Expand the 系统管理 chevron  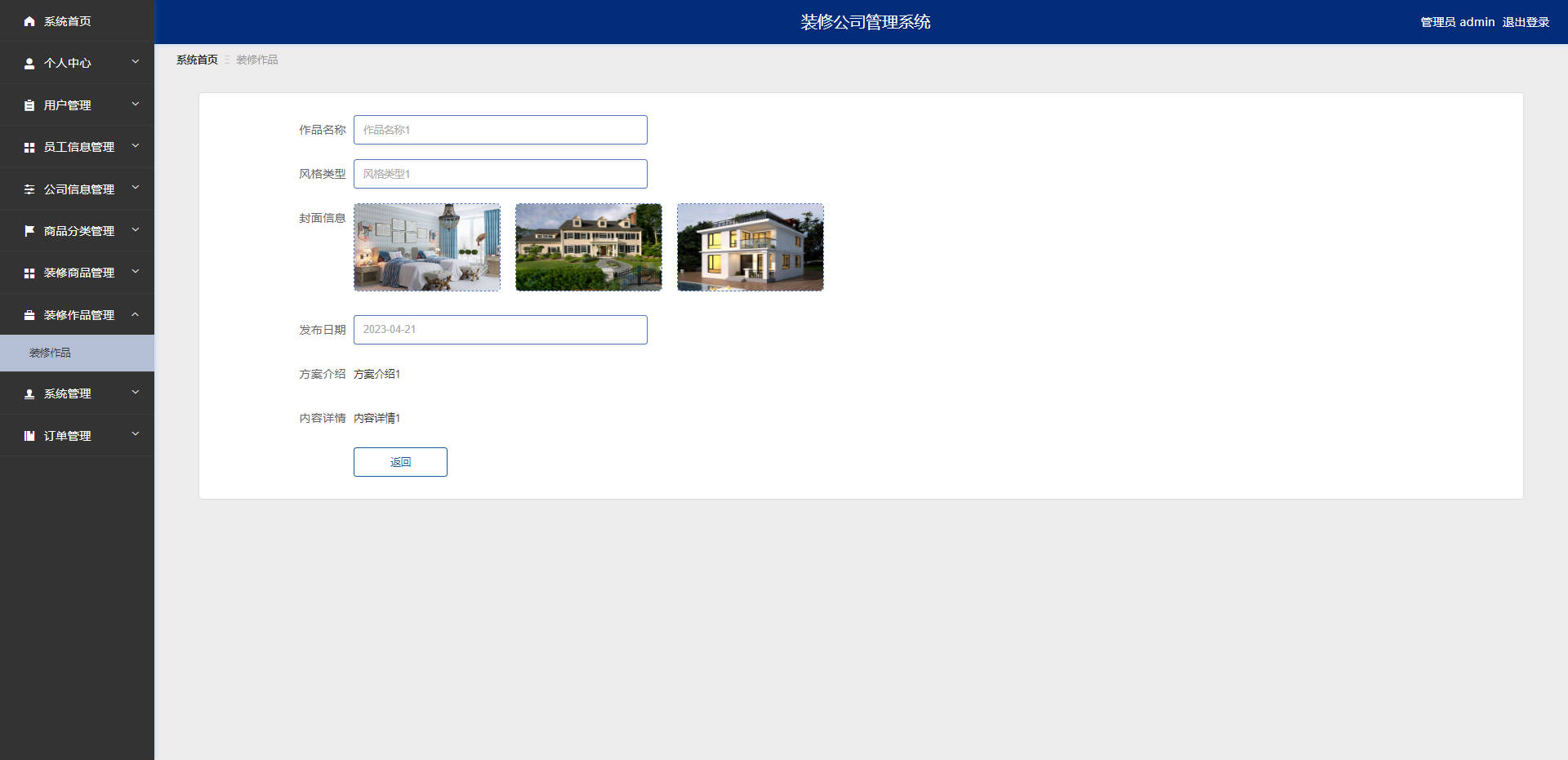coord(136,393)
